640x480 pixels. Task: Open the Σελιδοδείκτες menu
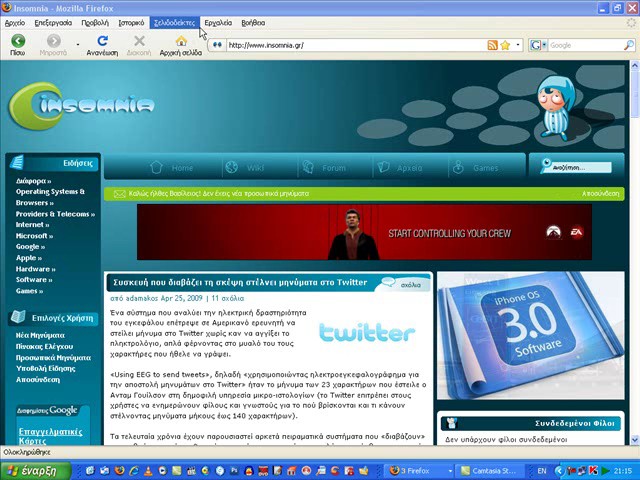(x=174, y=23)
